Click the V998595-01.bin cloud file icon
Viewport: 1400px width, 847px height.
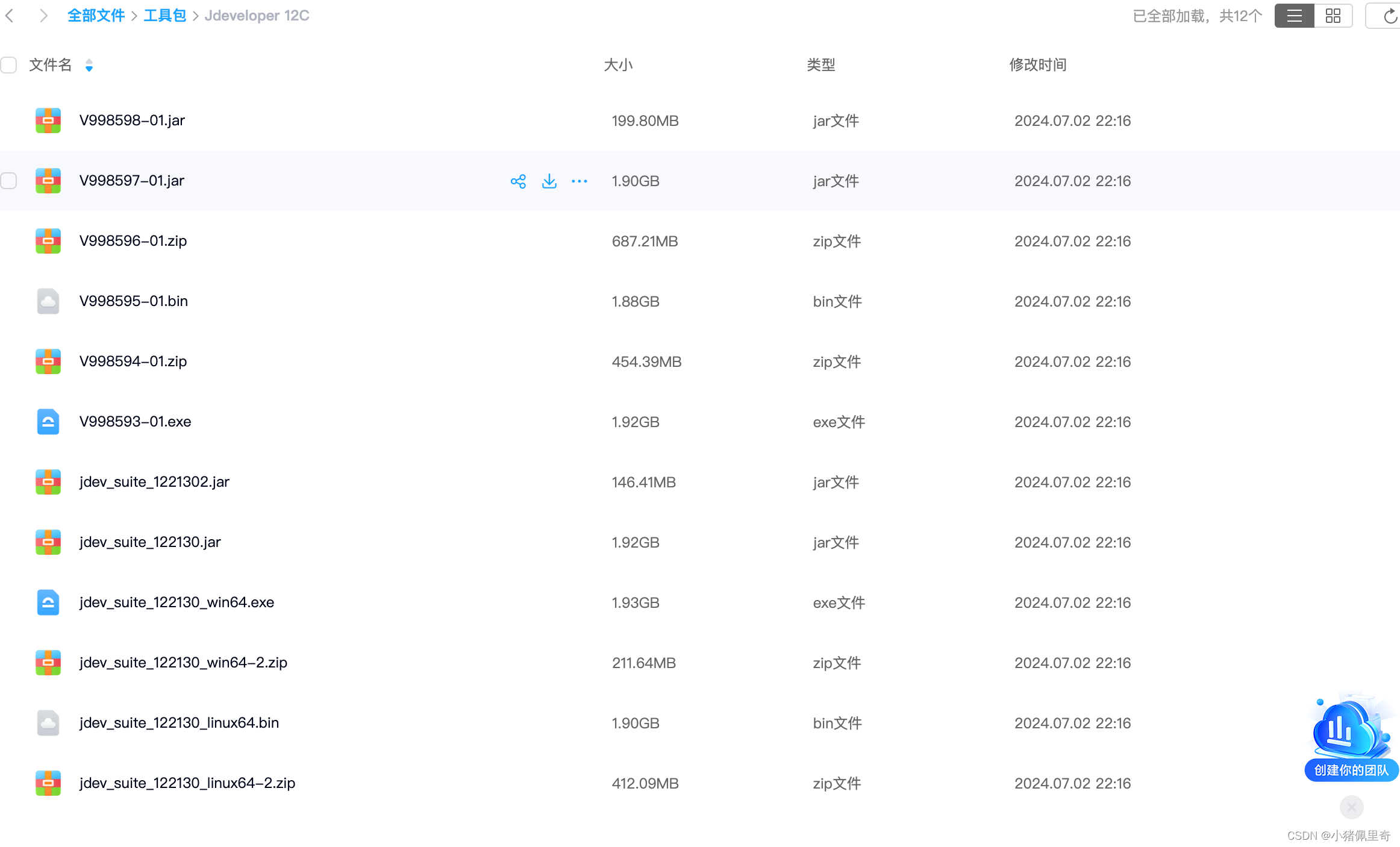pyautogui.click(x=48, y=301)
